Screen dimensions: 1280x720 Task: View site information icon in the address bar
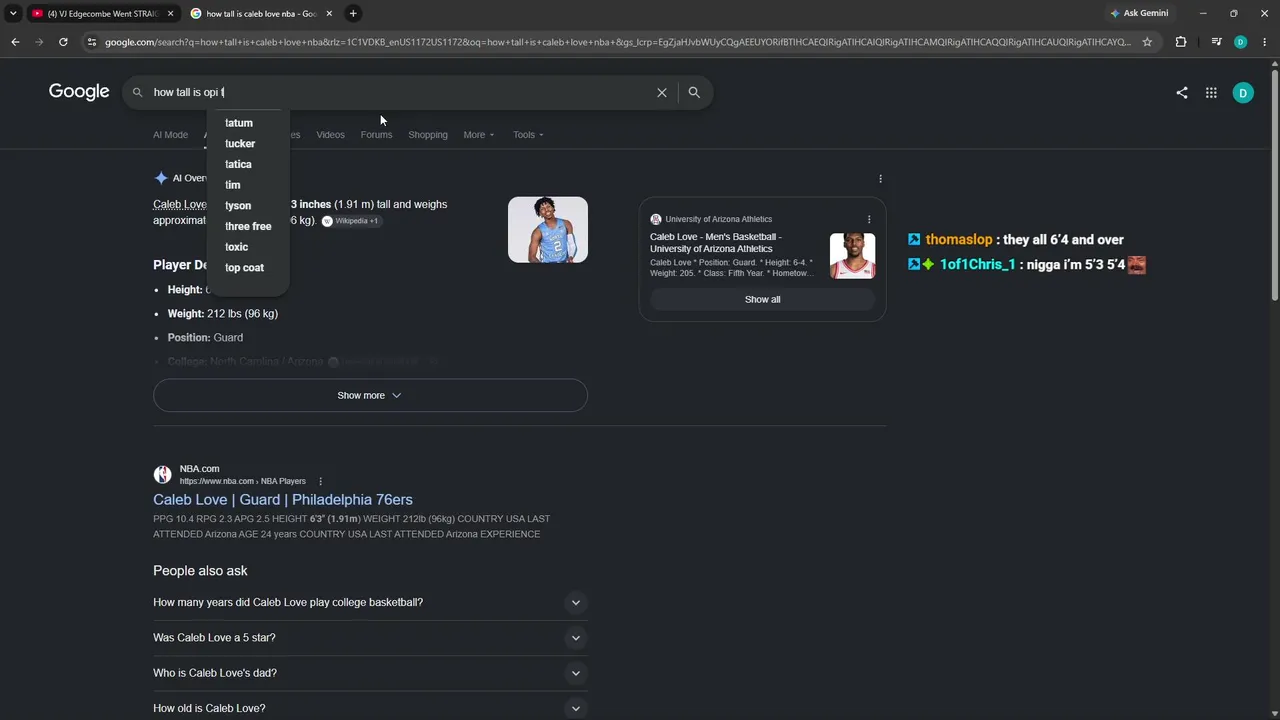coord(92,42)
